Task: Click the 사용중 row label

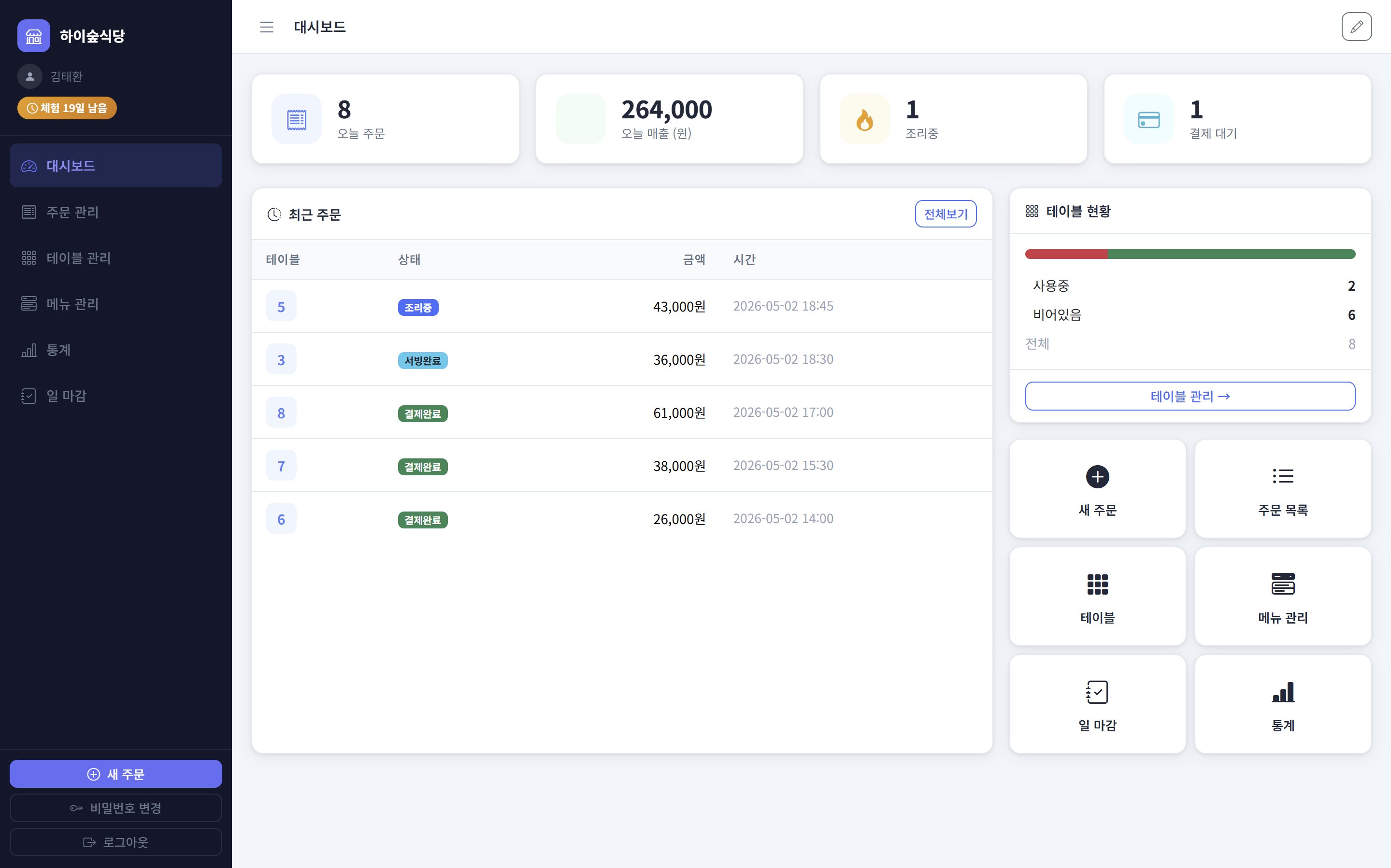Action: tap(1051, 286)
